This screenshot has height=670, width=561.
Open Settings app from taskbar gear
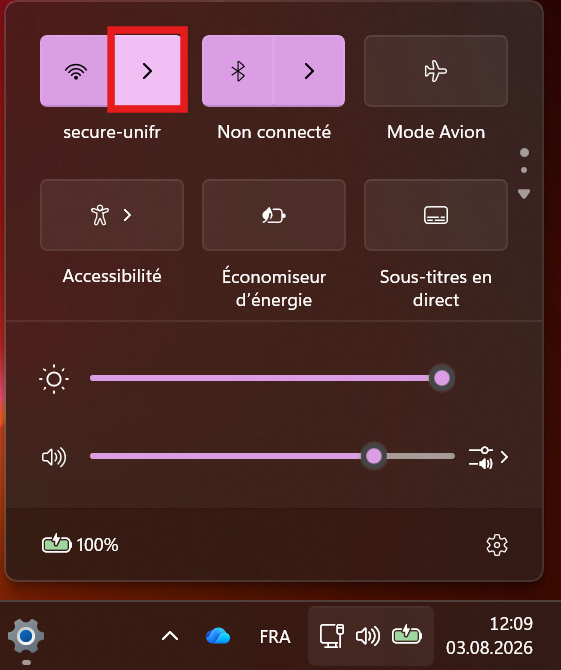pos(26,636)
